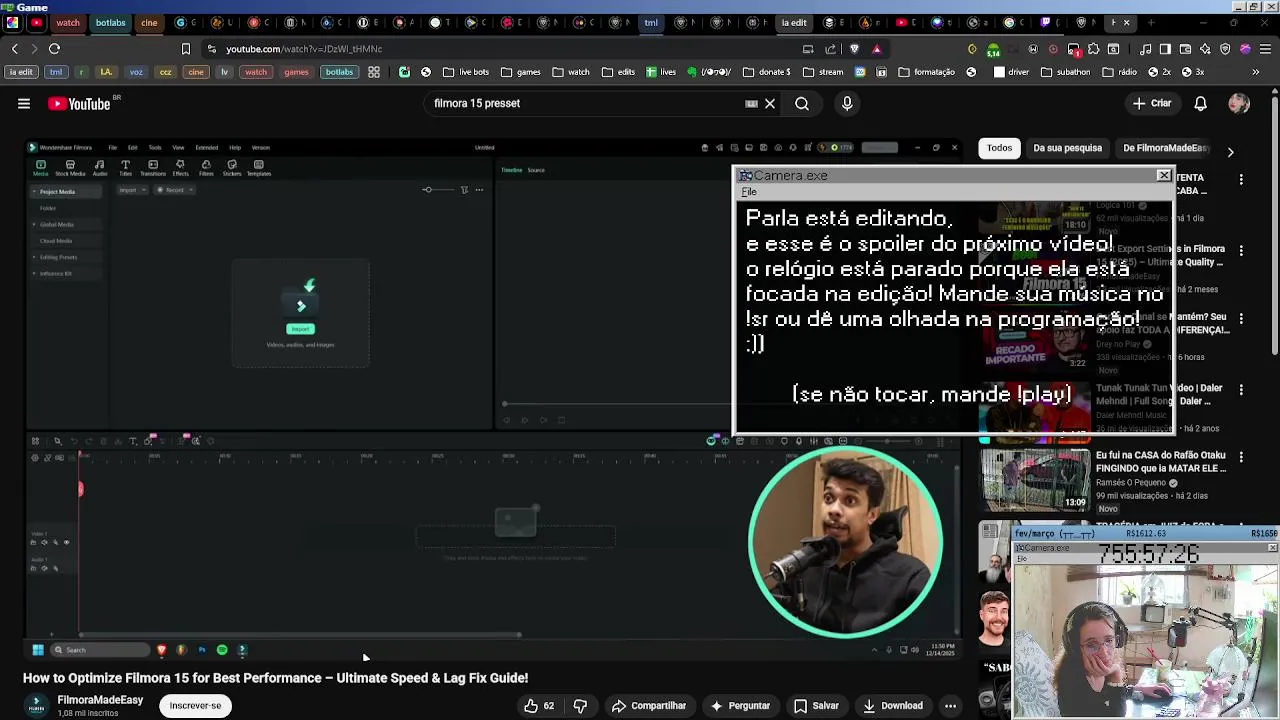The height and width of the screenshot is (720, 1280).
Task: Reload the page in the browser
Action: click(x=54, y=48)
